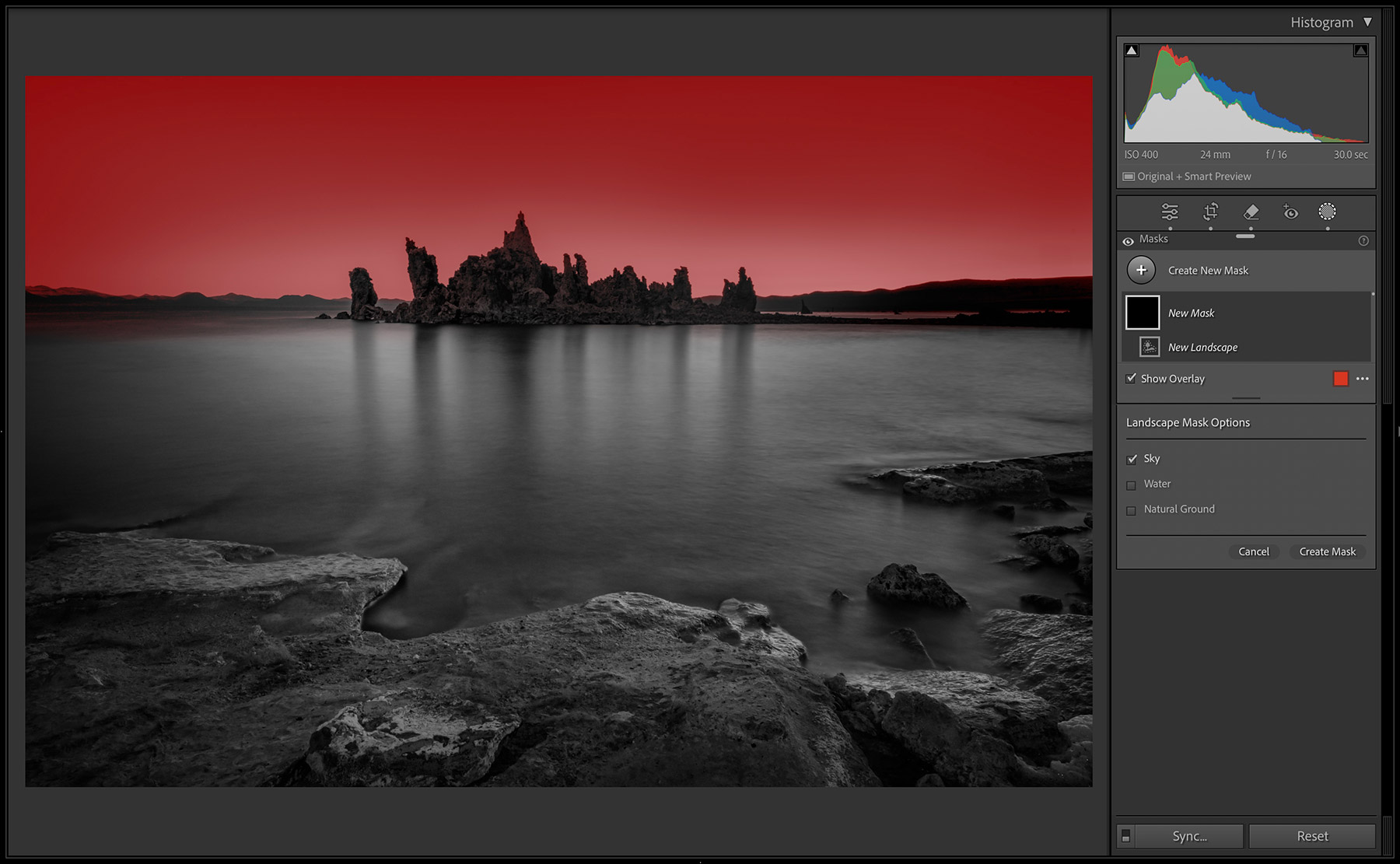Toggle the Masks panel eye icon

(1128, 241)
